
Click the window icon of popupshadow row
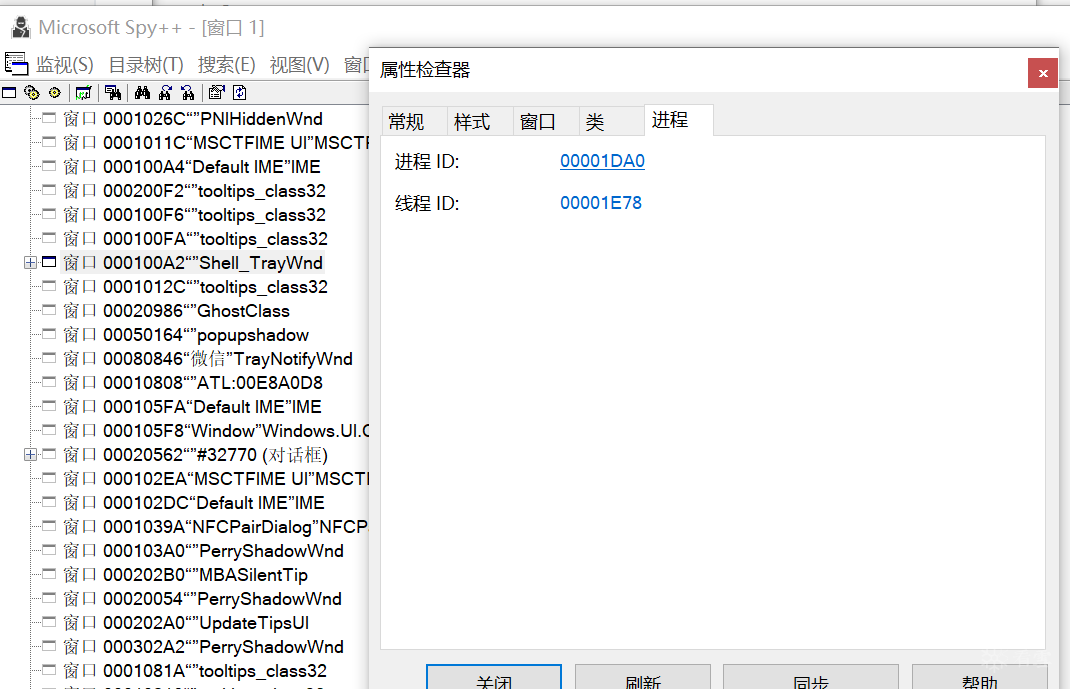49,334
